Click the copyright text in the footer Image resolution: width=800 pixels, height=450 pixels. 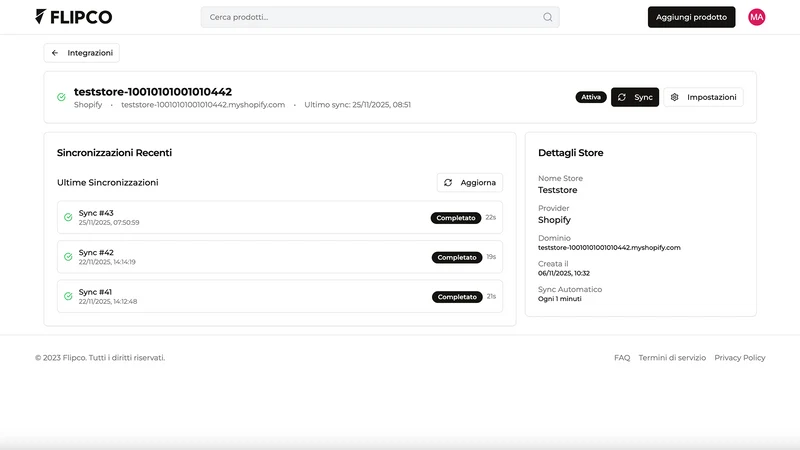coord(100,358)
